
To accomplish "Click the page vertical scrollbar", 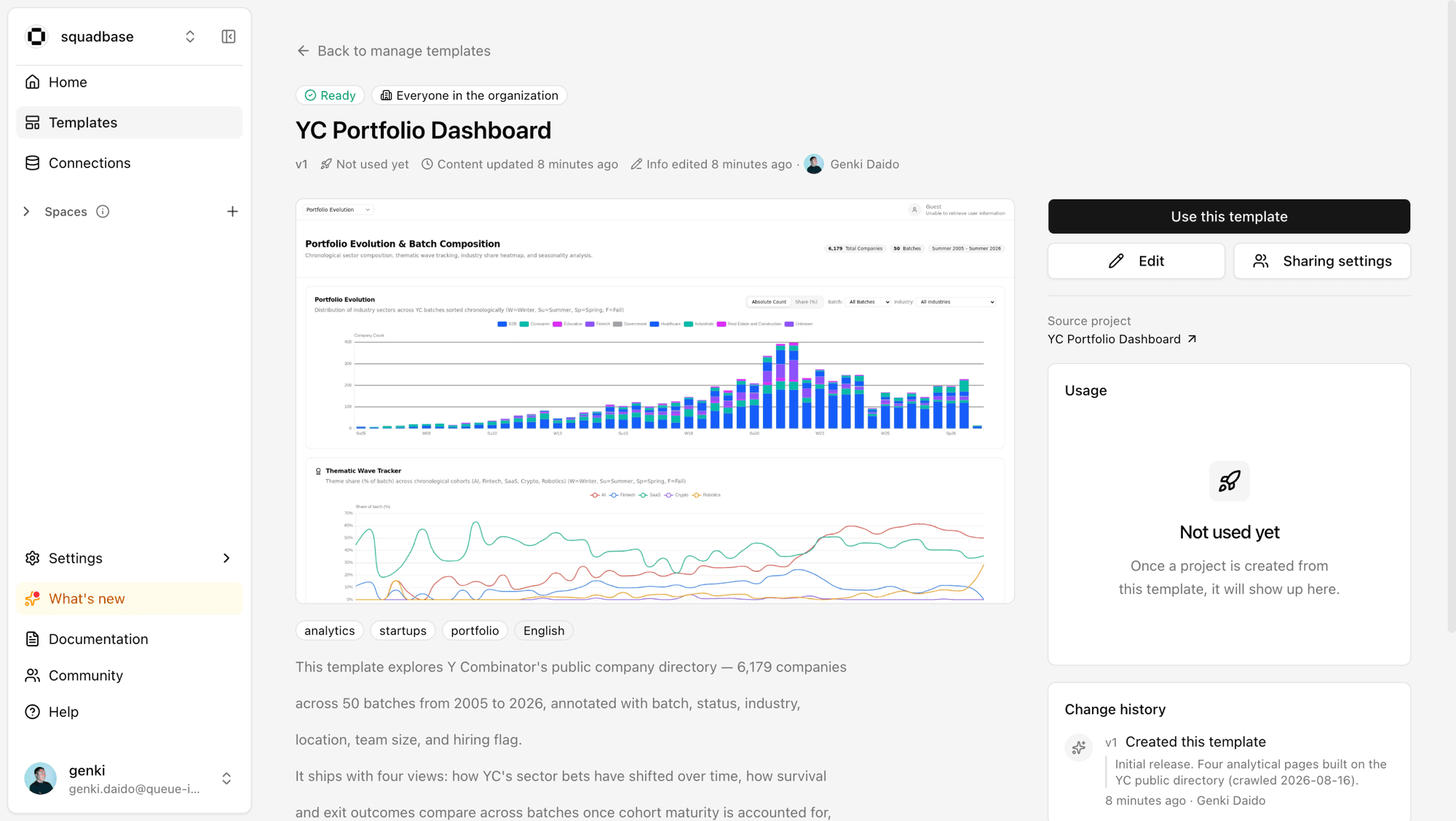I will click(x=1451, y=317).
